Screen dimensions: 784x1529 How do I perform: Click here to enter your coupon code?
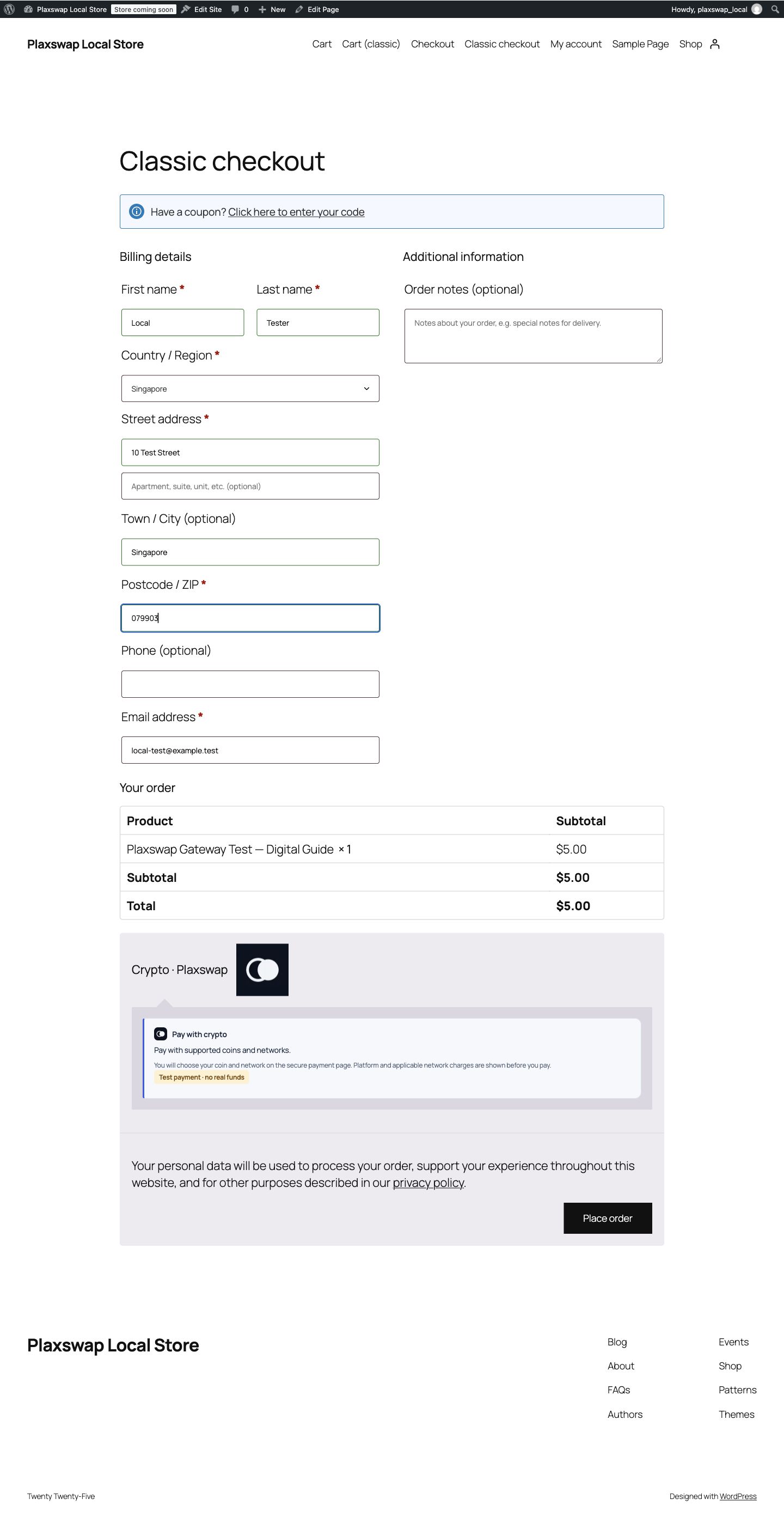point(296,212)
